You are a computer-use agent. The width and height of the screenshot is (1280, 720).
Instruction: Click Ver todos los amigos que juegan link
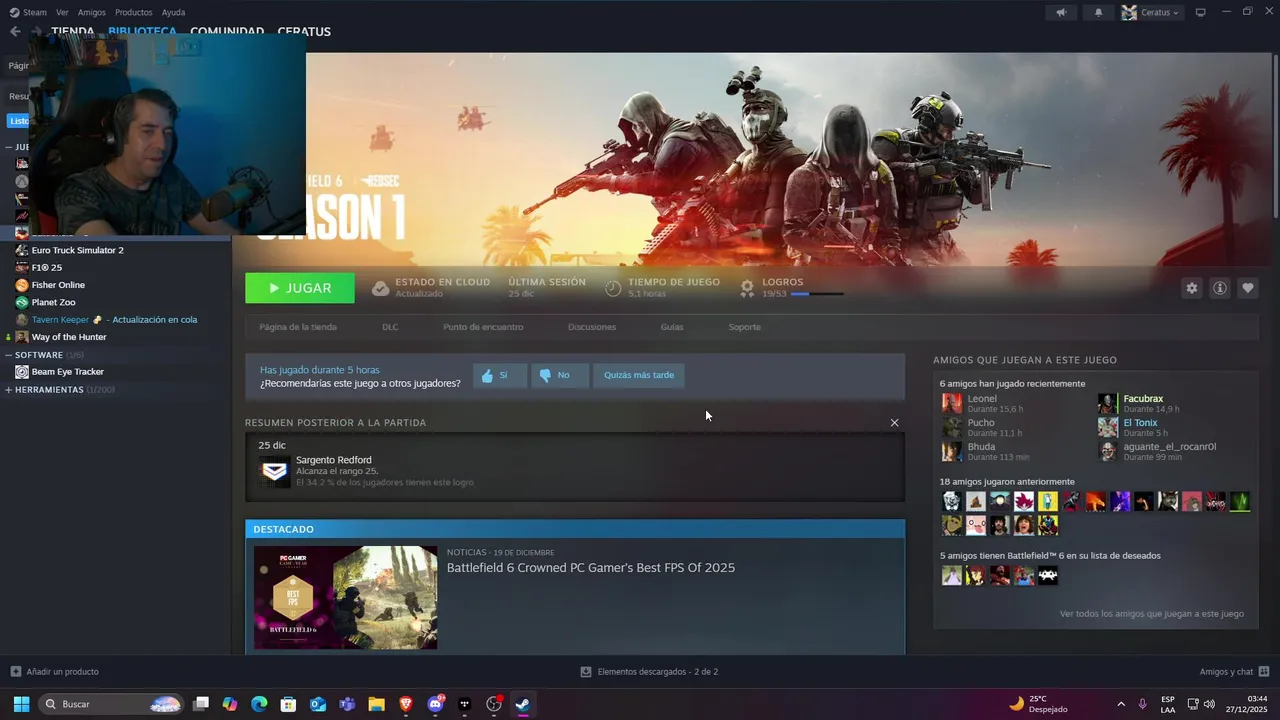click(x=1152, y=614)
